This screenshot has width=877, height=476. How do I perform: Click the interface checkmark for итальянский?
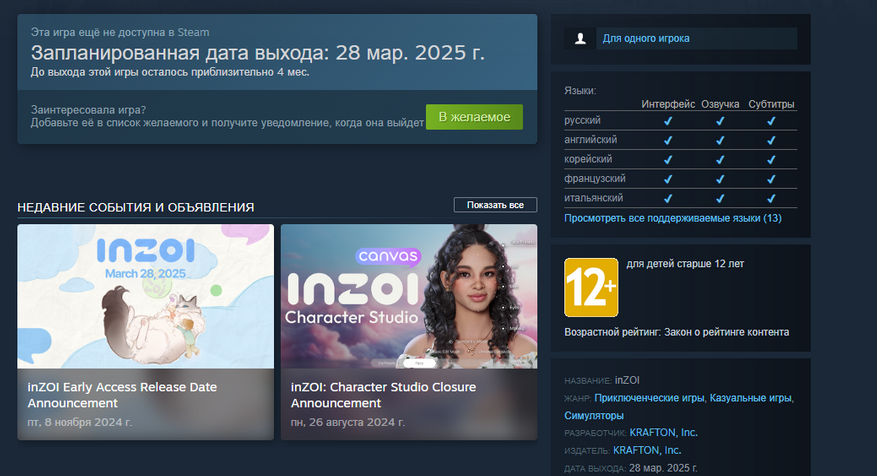pyautogui.click(x=668, y=198)
